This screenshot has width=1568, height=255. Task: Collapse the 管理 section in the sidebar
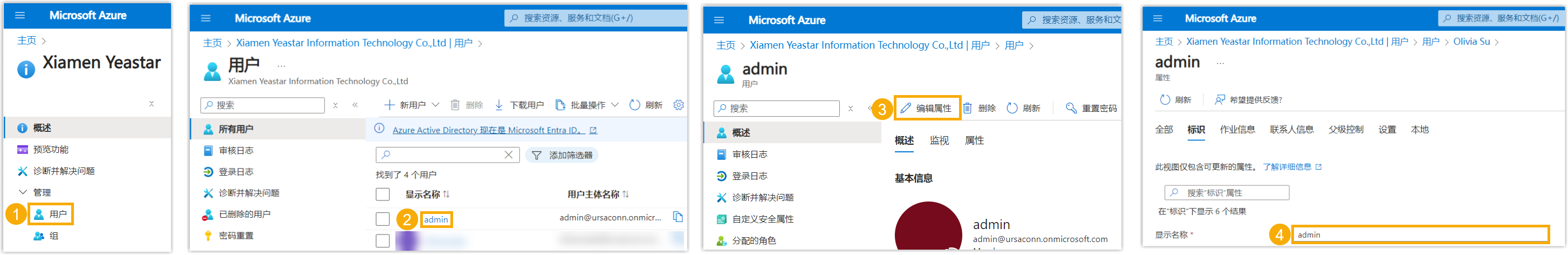click(x=24, y=193)
